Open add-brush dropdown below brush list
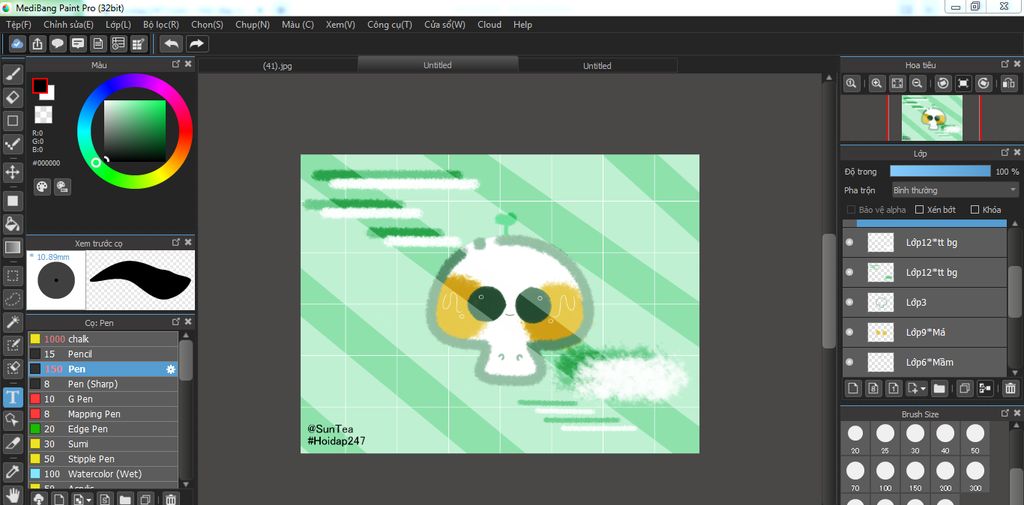1024x505 pixels. [x=82, y=499]
